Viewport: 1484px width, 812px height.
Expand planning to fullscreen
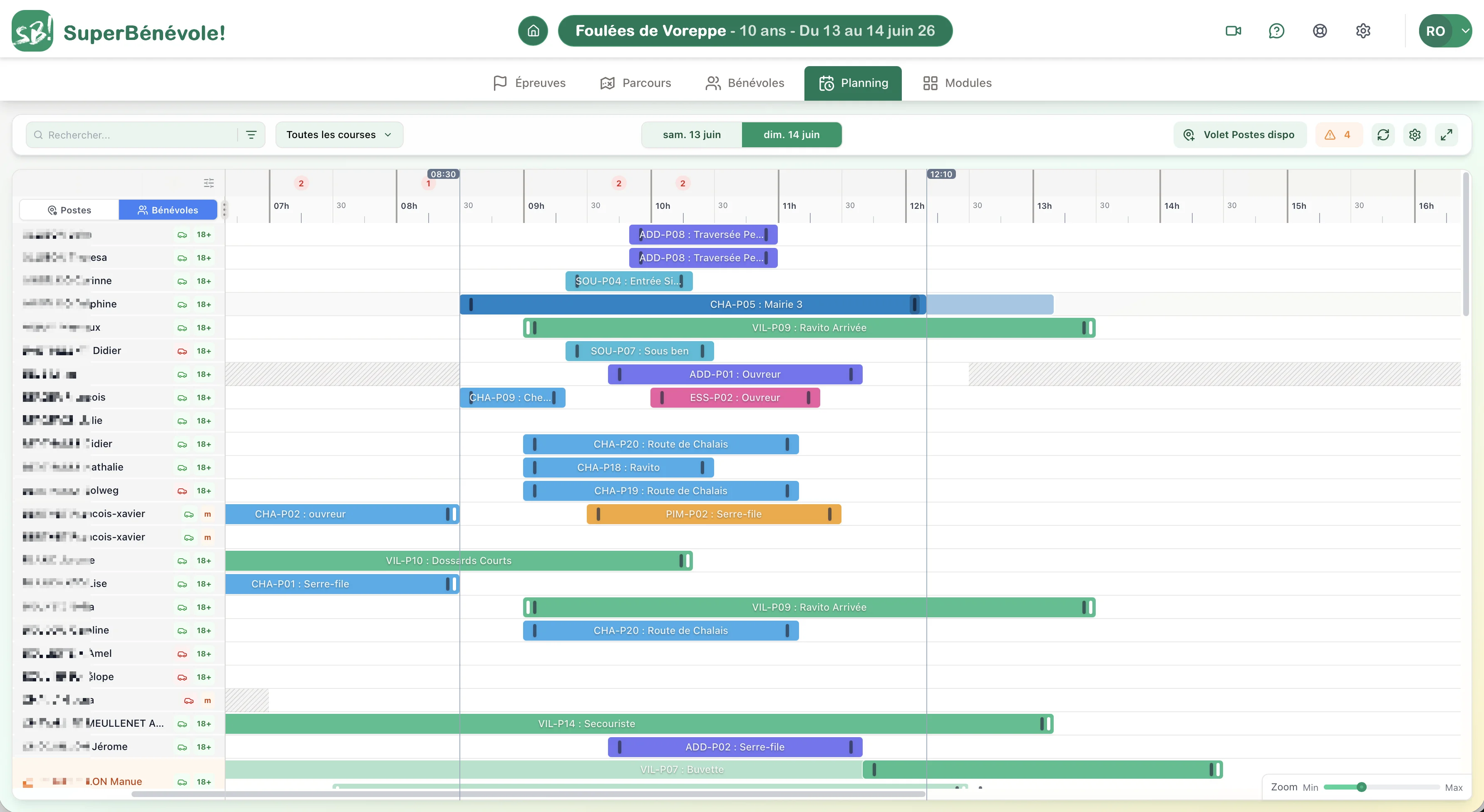pos(1446,135)
